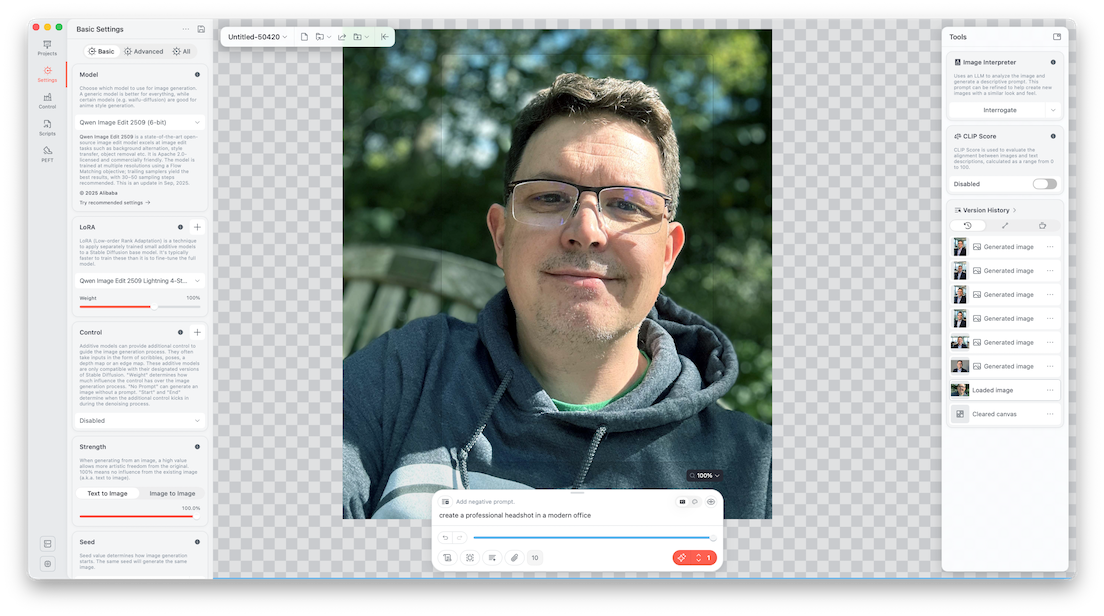Click the Try recommended settings link

pyautogui.click(x=114, y=202)
